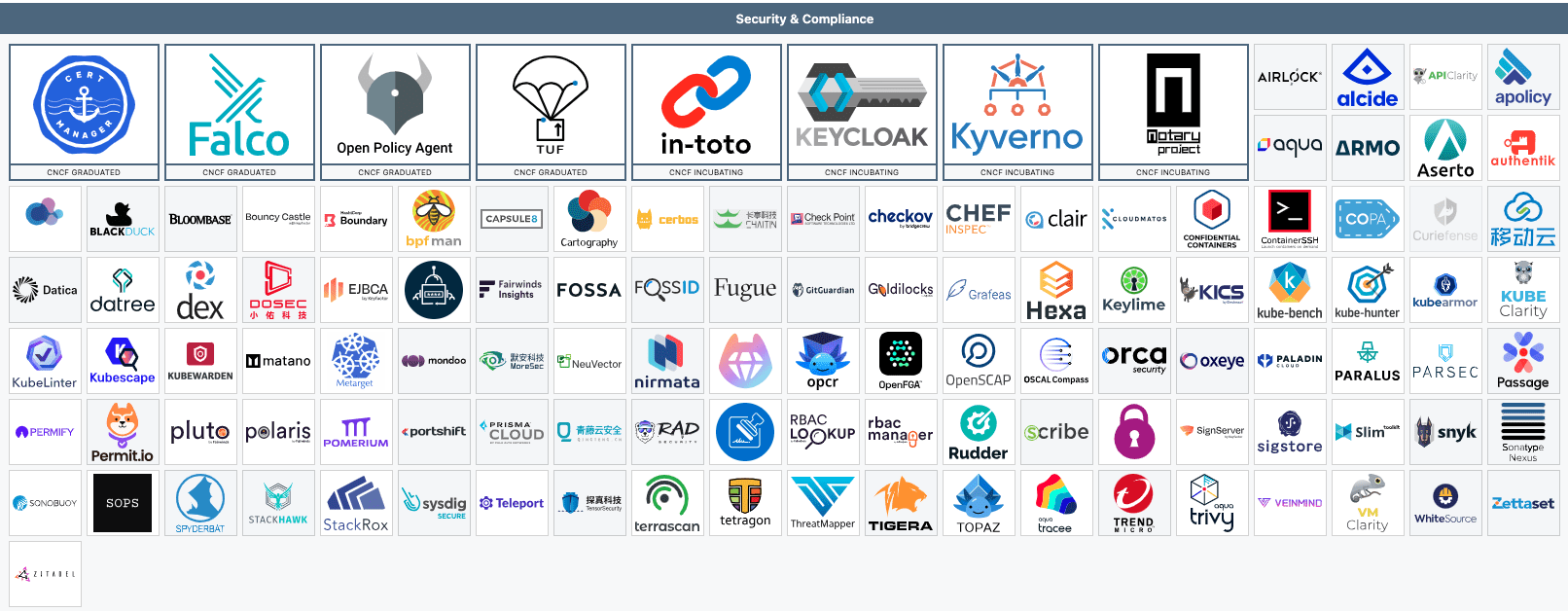Viewport: 1568px width, 611px height.
Task: Open the clair tile
Action: pos(1056,219)
